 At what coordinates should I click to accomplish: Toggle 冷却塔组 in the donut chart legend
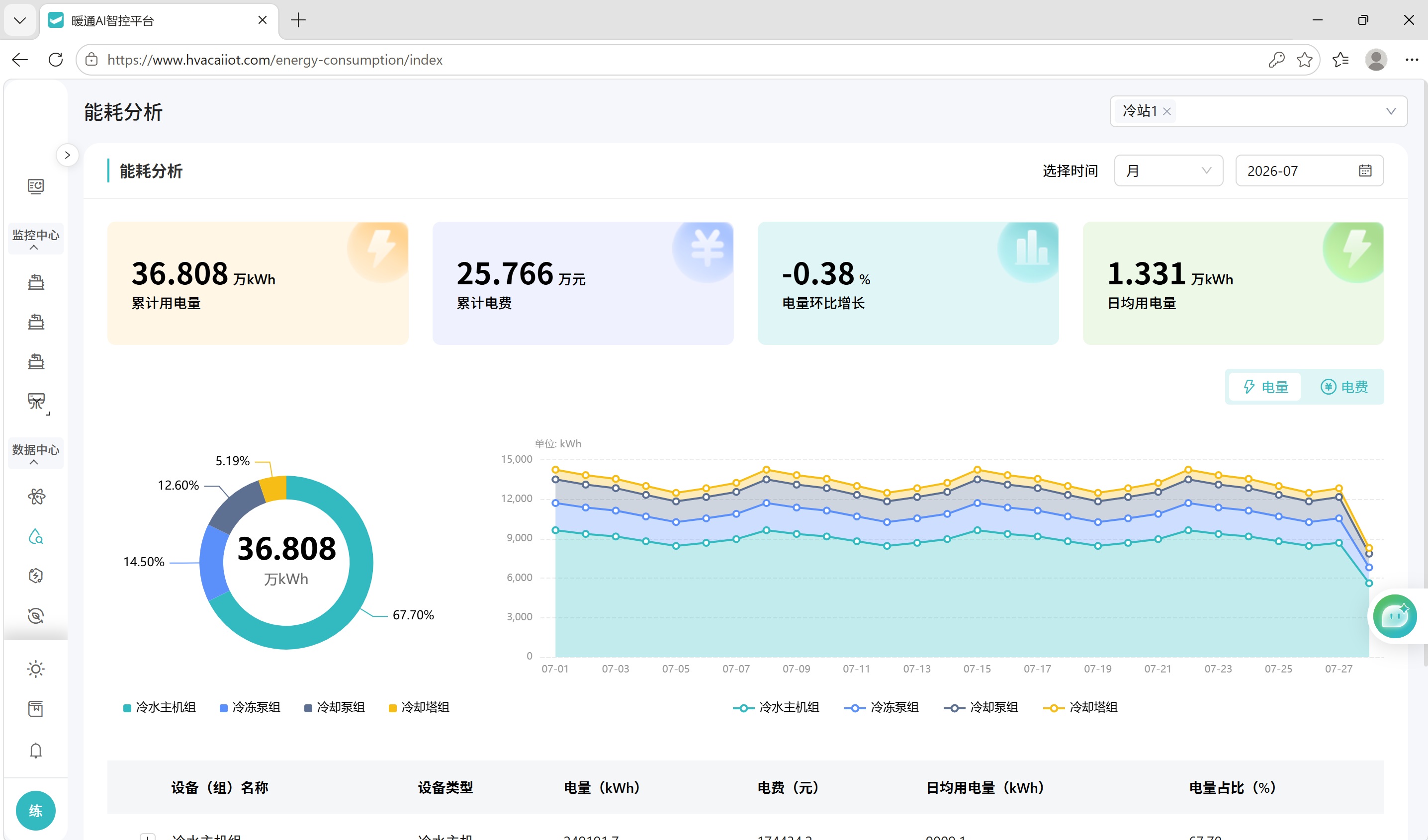(x=419, y=707)
